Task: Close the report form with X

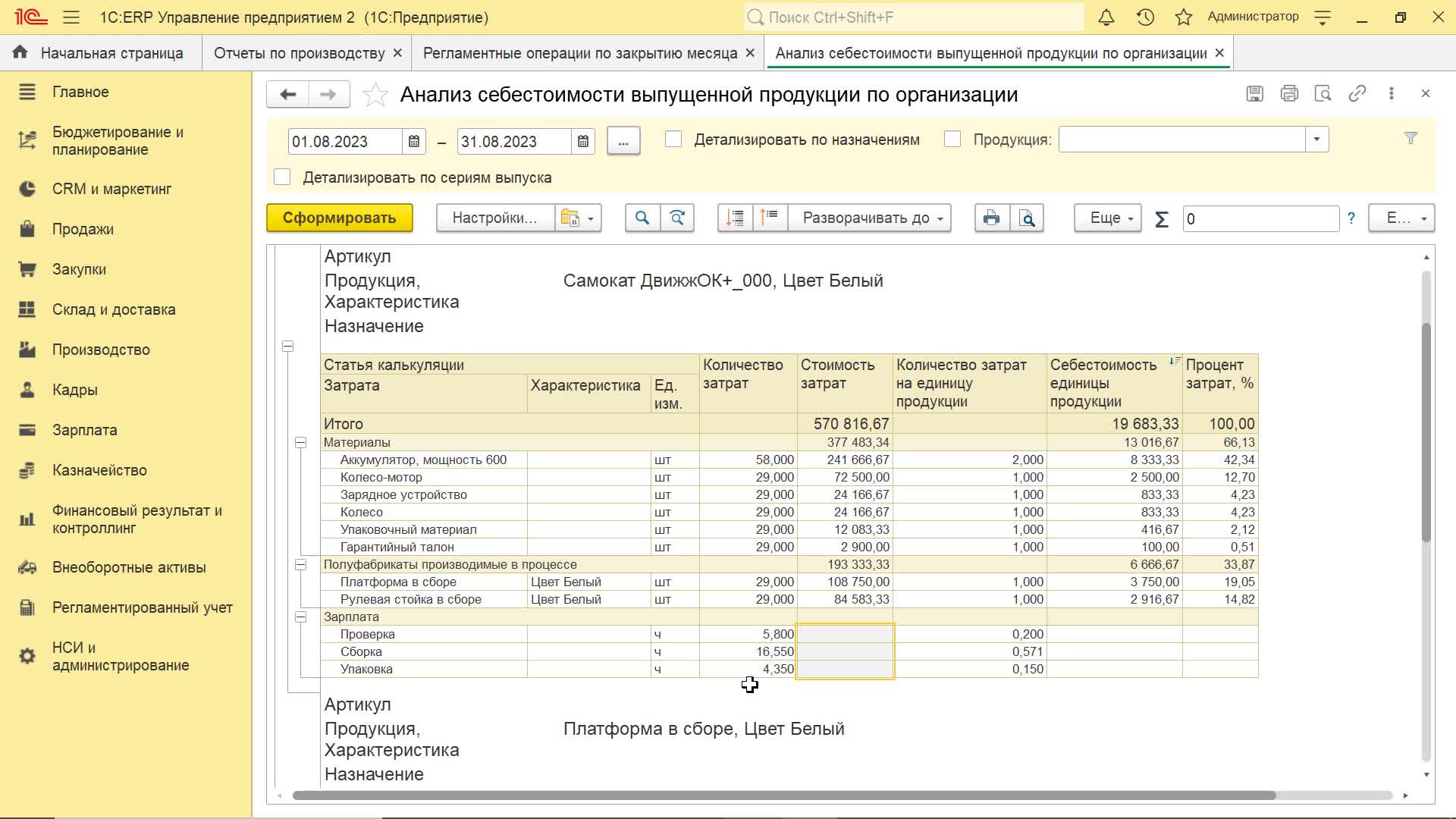Action: 1426,93
